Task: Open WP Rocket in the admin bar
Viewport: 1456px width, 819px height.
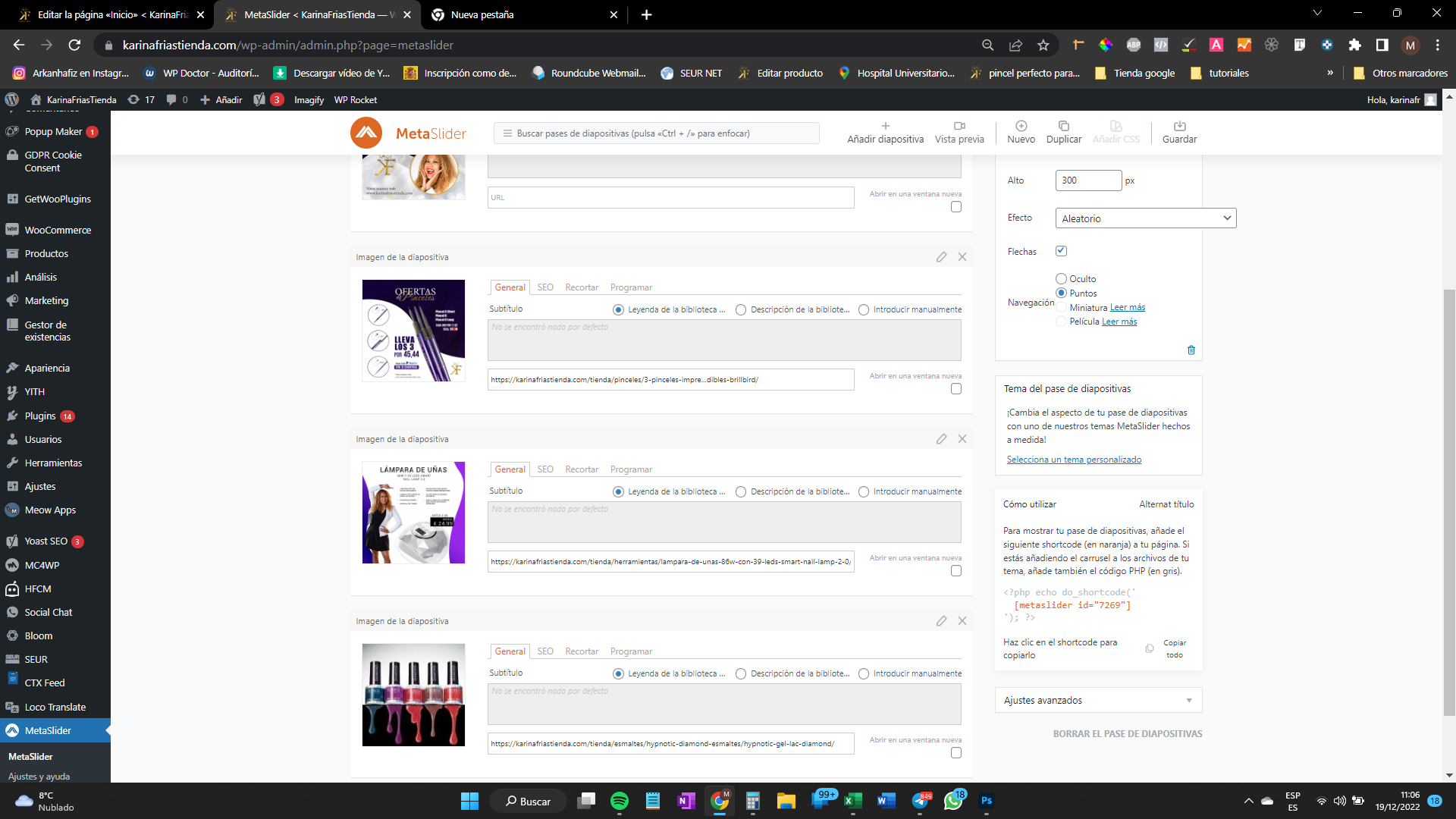Action: 356,99
